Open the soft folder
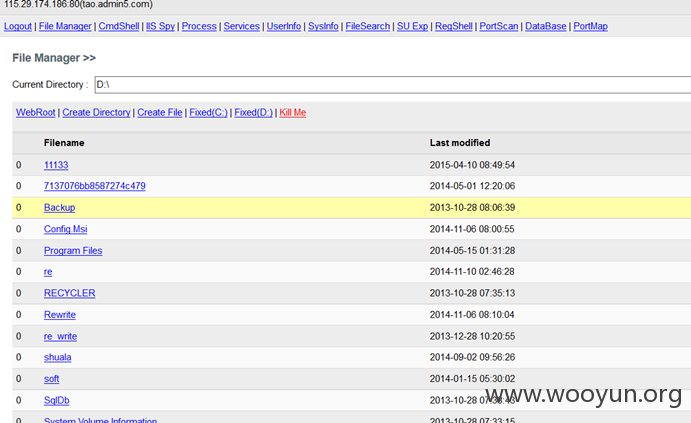Image resolution: width=691 pixels, height=423 pixels. coord(52,379)
